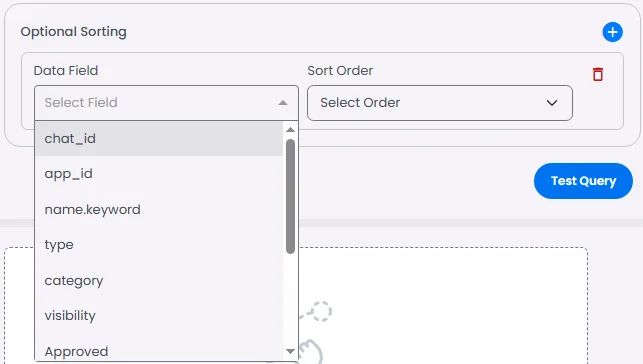Pick category from the dropdown list
Image resolution: width=643 pixels, height=364 pixels.
[159, 280]
